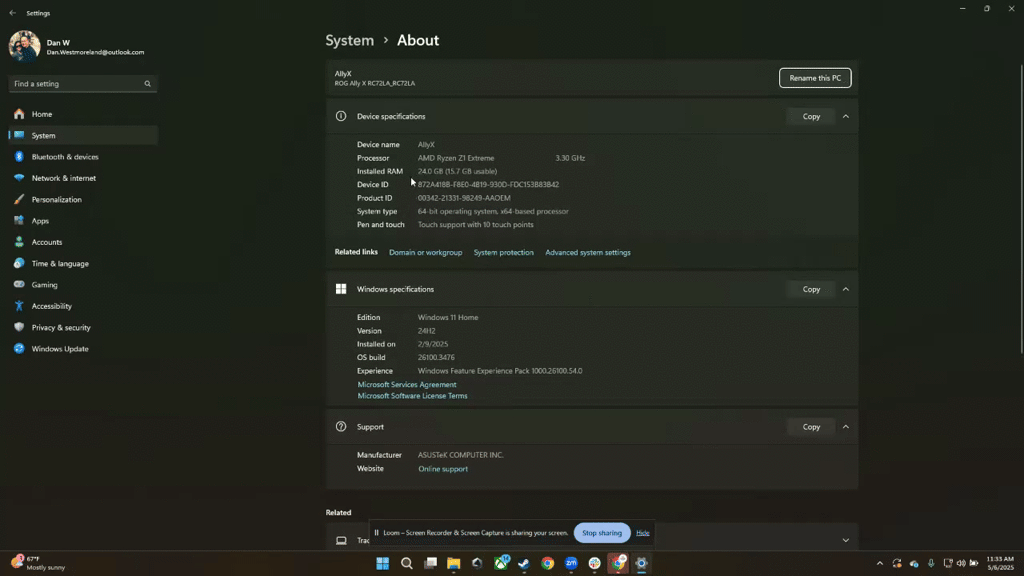Open File Explorer from the taskbar

coord(453,563)
